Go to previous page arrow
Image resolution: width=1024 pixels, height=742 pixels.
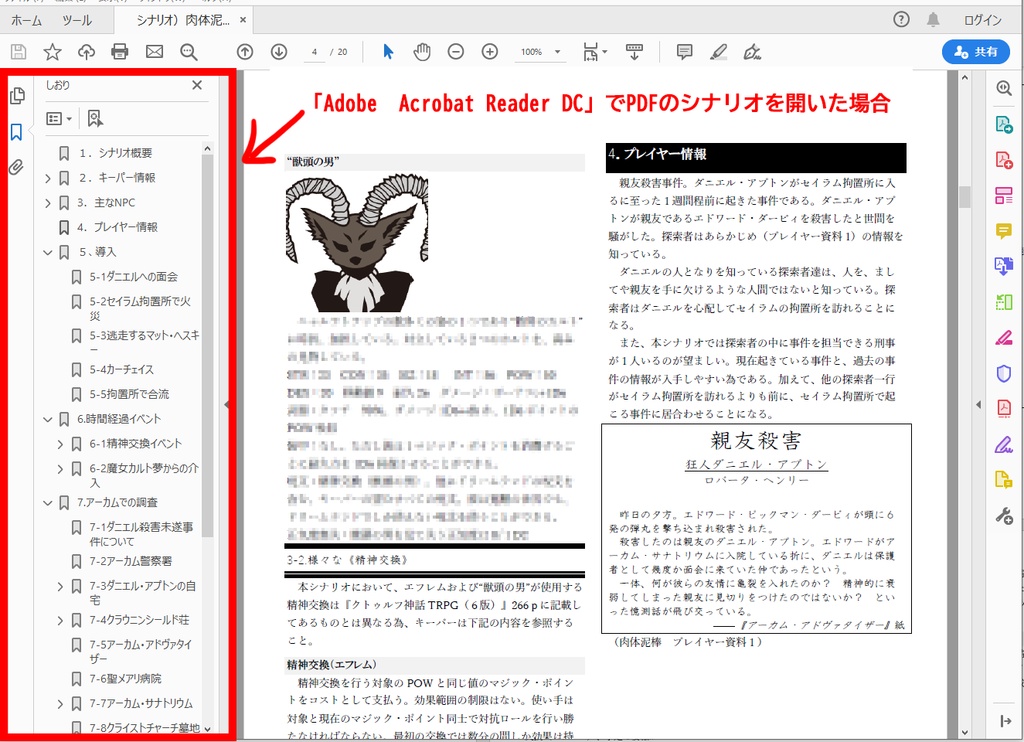[245, 52]
